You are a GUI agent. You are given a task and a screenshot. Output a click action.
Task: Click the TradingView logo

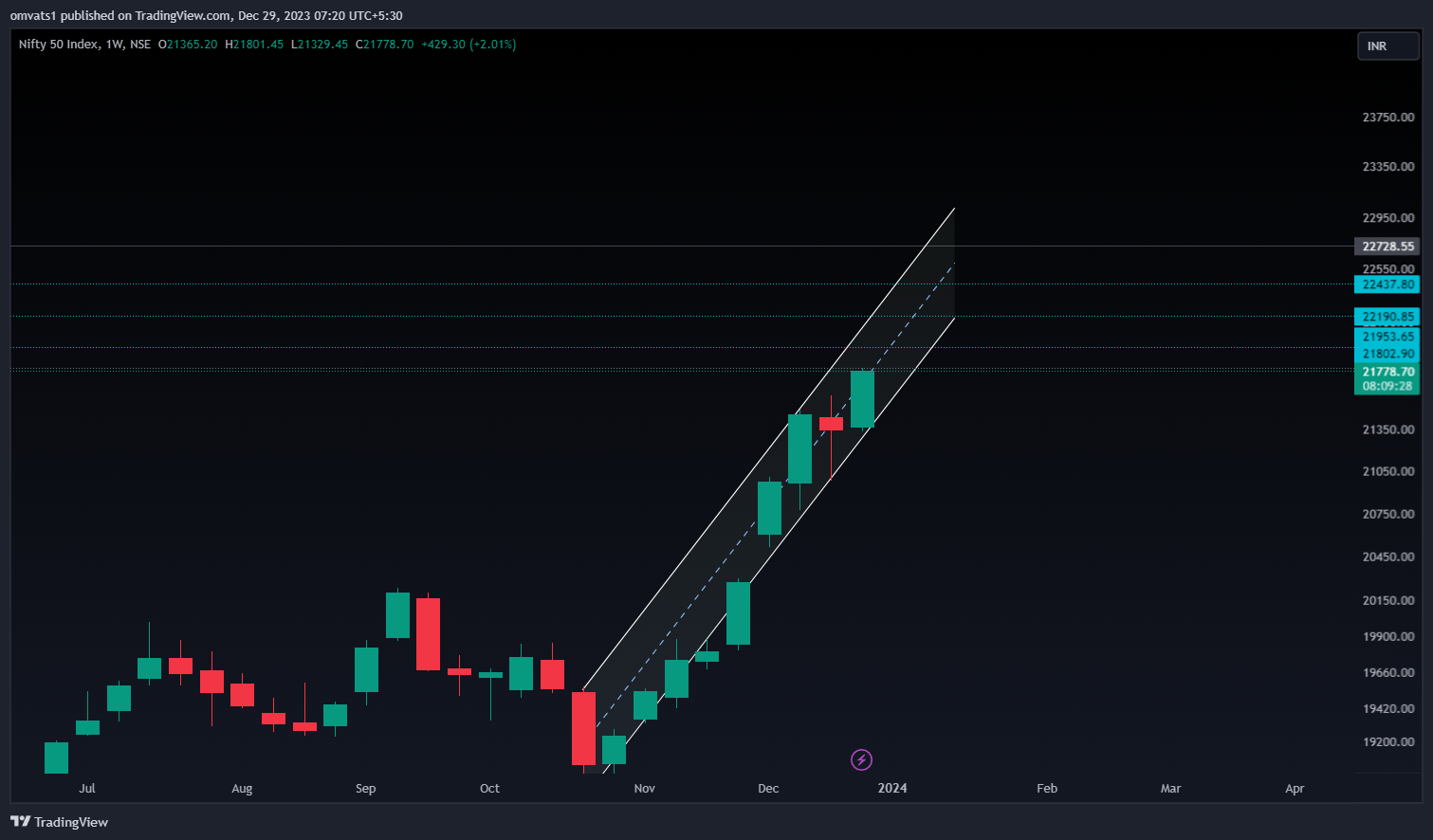[60, 822]
